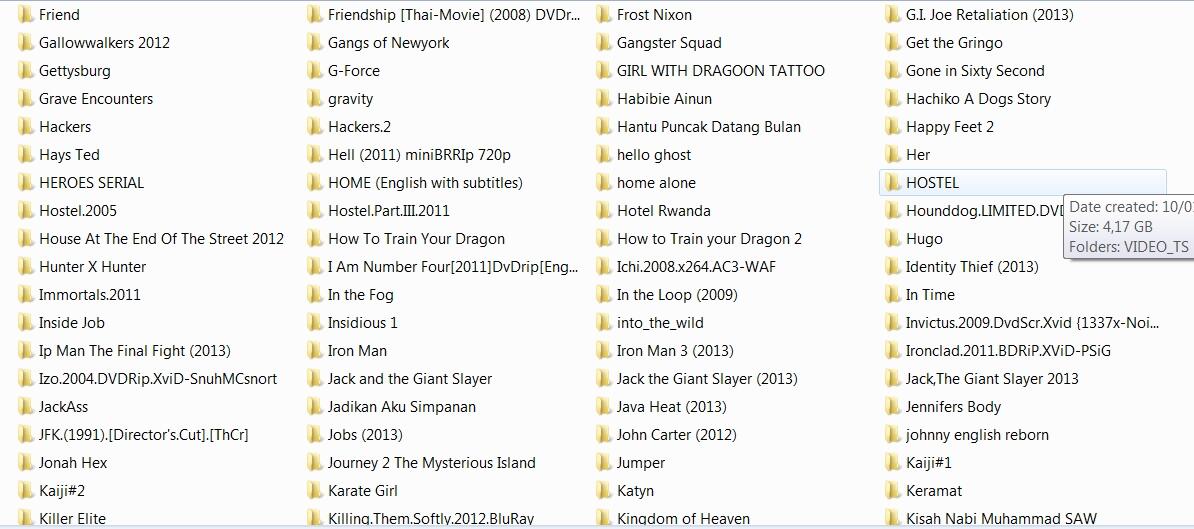The width and height of the screenshot is (1194, 529).
Task: Click the Gallowwalkers 2012 folder icon
Action: tap(26, 43)
